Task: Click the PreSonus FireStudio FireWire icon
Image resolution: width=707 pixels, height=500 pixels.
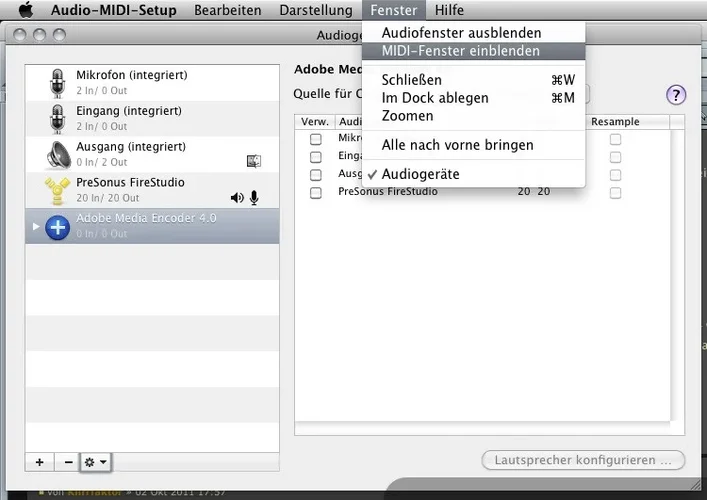Action: (57, 191)
